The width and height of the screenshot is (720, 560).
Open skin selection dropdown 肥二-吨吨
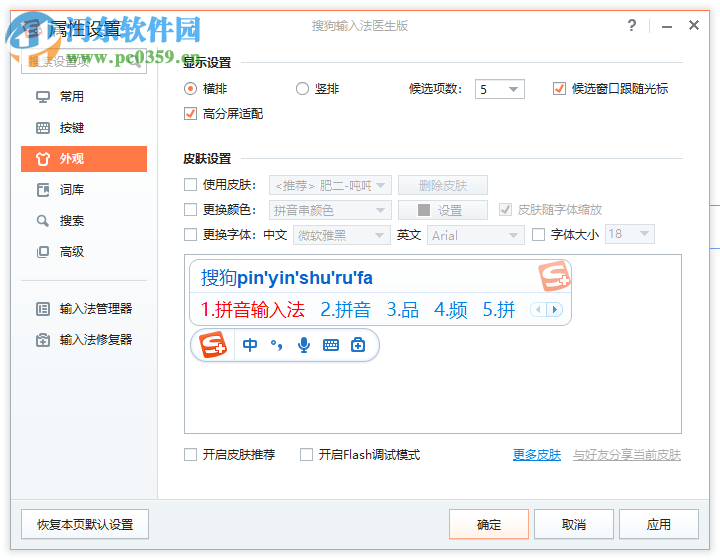click(330, 185)
